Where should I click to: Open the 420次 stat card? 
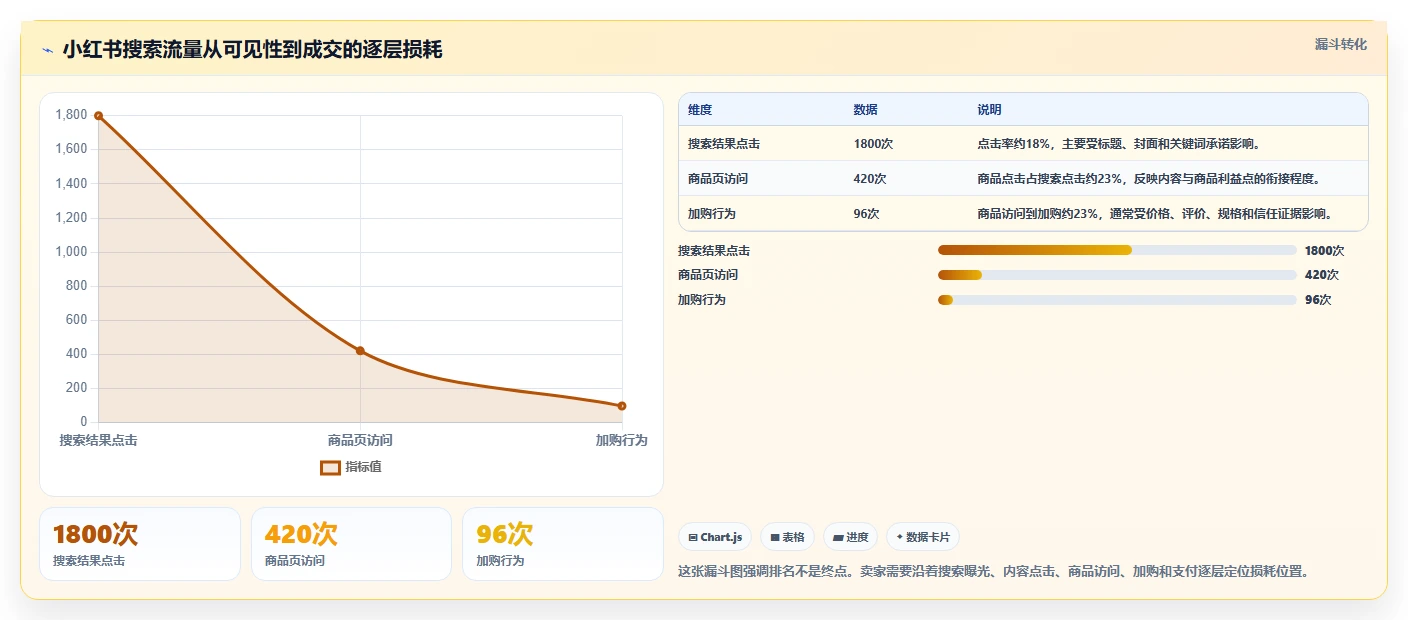351,544
